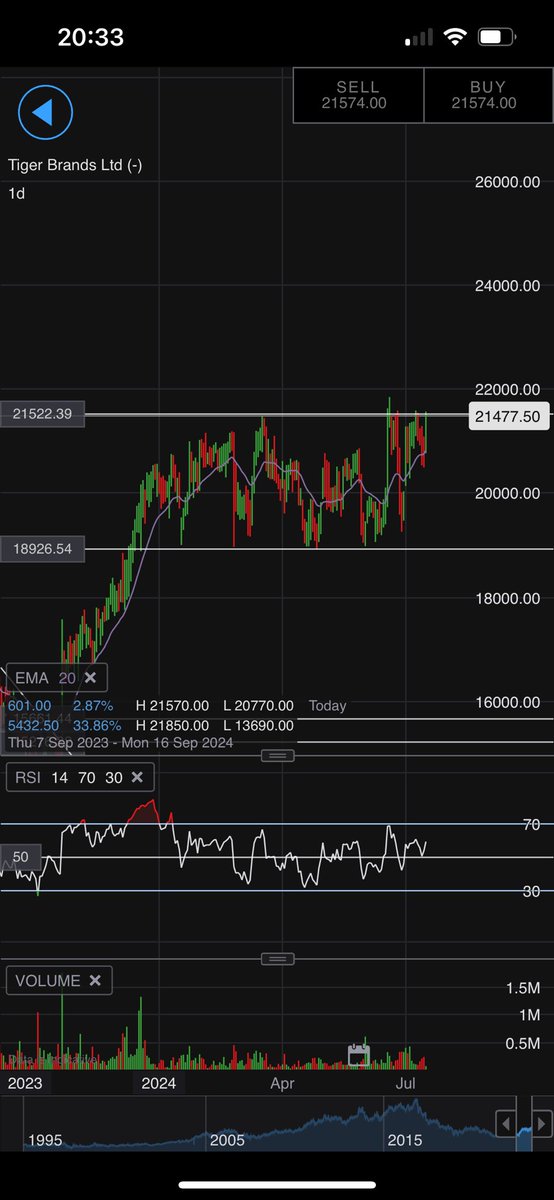Screen dimensions: 554x1200
Task: Tap the Wi-Fi status icon
Action: click(x=456, y=37)
